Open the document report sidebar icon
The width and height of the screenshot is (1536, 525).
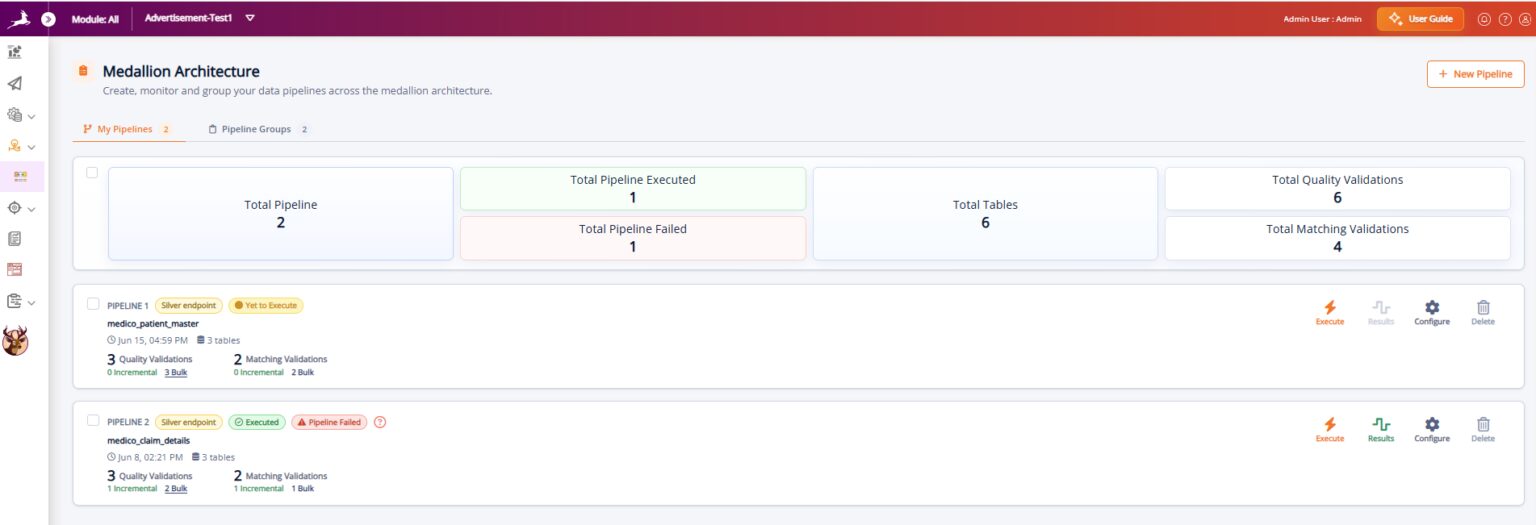pos(15,239)
